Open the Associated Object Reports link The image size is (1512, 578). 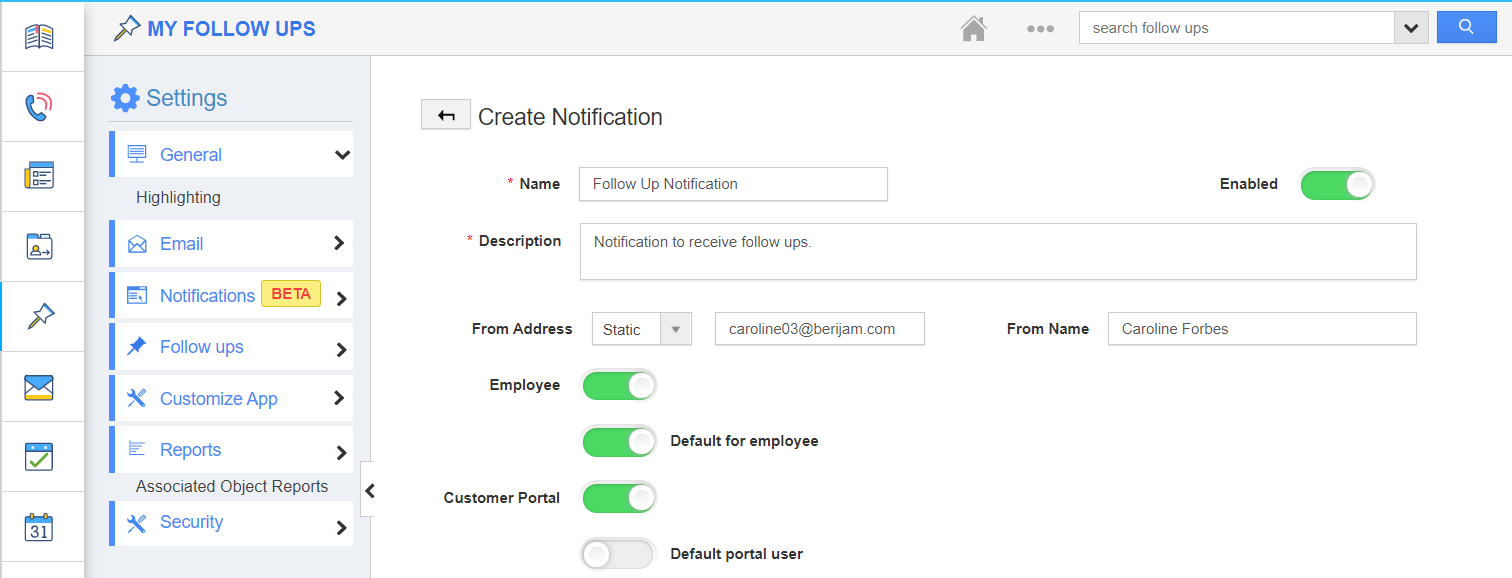pos(232,487)
